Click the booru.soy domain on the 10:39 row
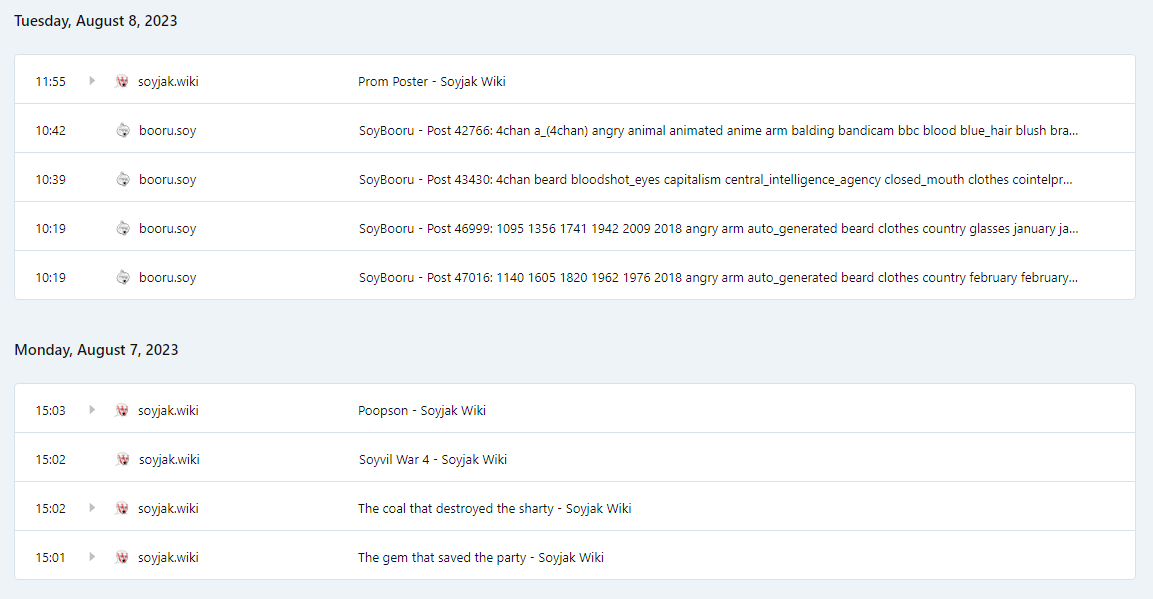This screenshot has height=599, width=1153. (x=167, y=179)
